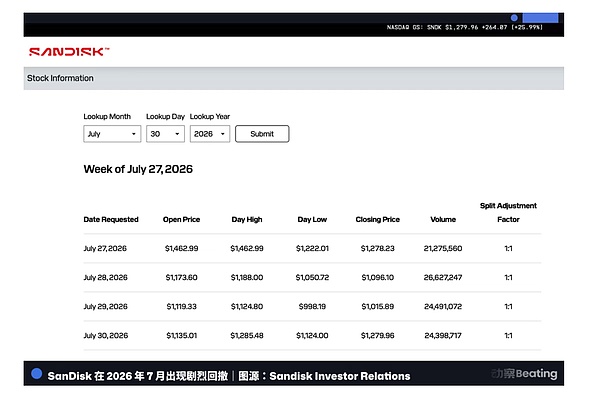The height and width of the screenshot is (406, 600).
Task: Click the Sandisk Investor Relations caption text
Action: [x=340, y=376]
